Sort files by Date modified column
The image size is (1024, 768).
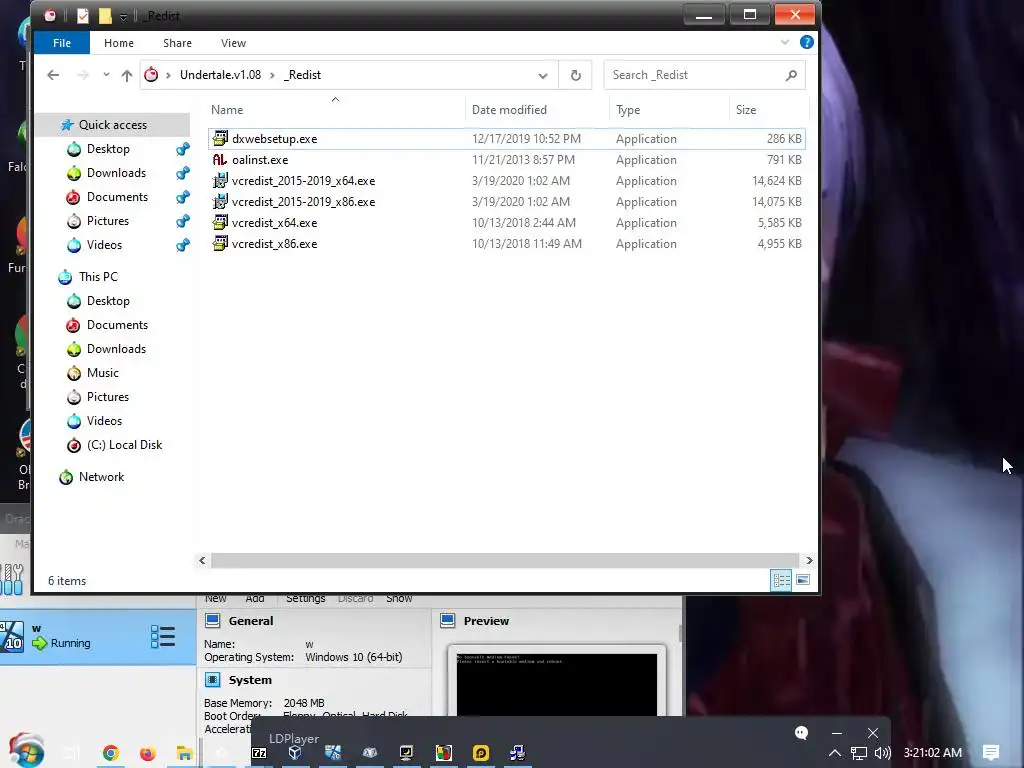tap(509, 110)
